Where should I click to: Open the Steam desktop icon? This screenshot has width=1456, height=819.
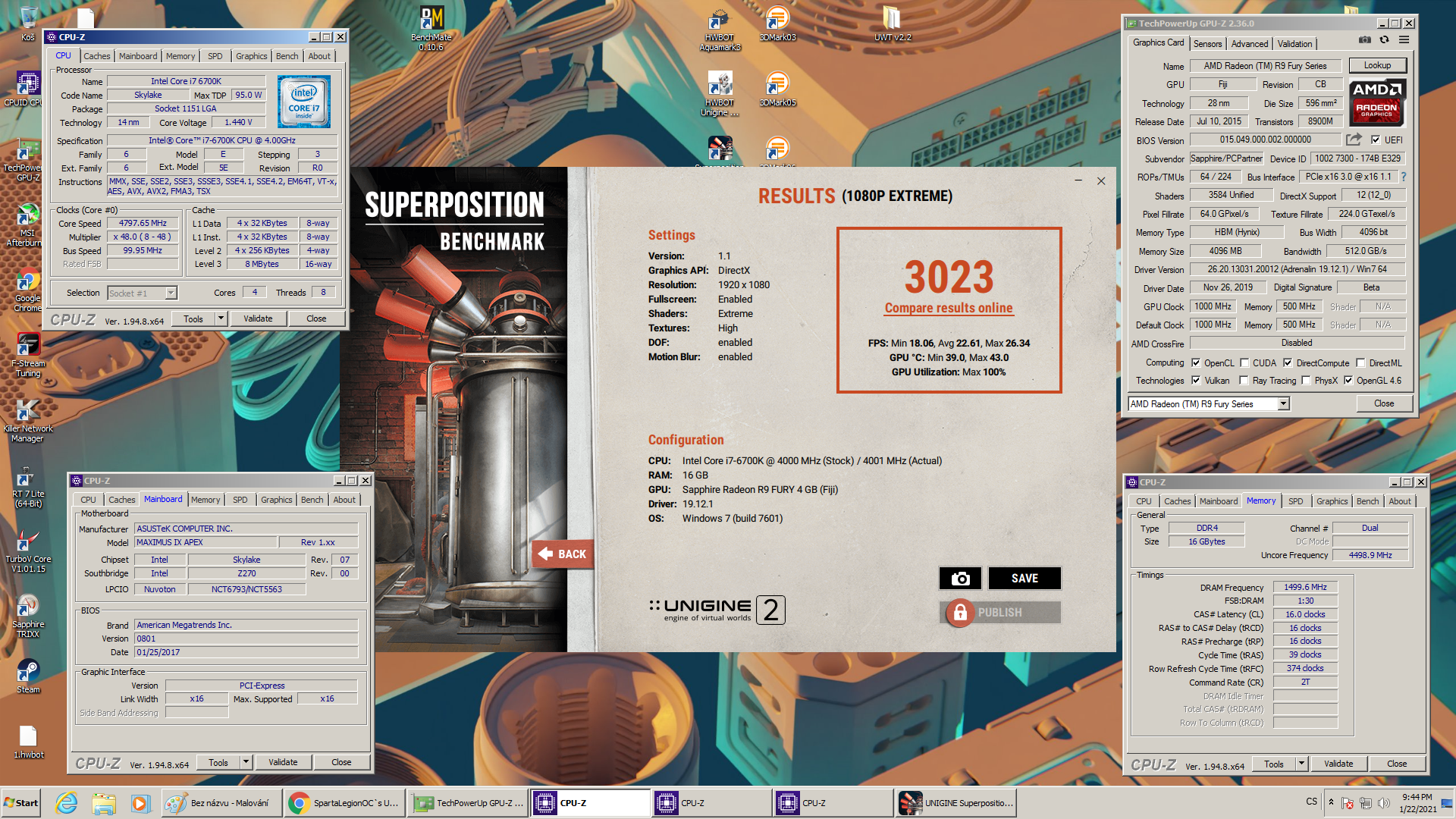tap(28, 676)
